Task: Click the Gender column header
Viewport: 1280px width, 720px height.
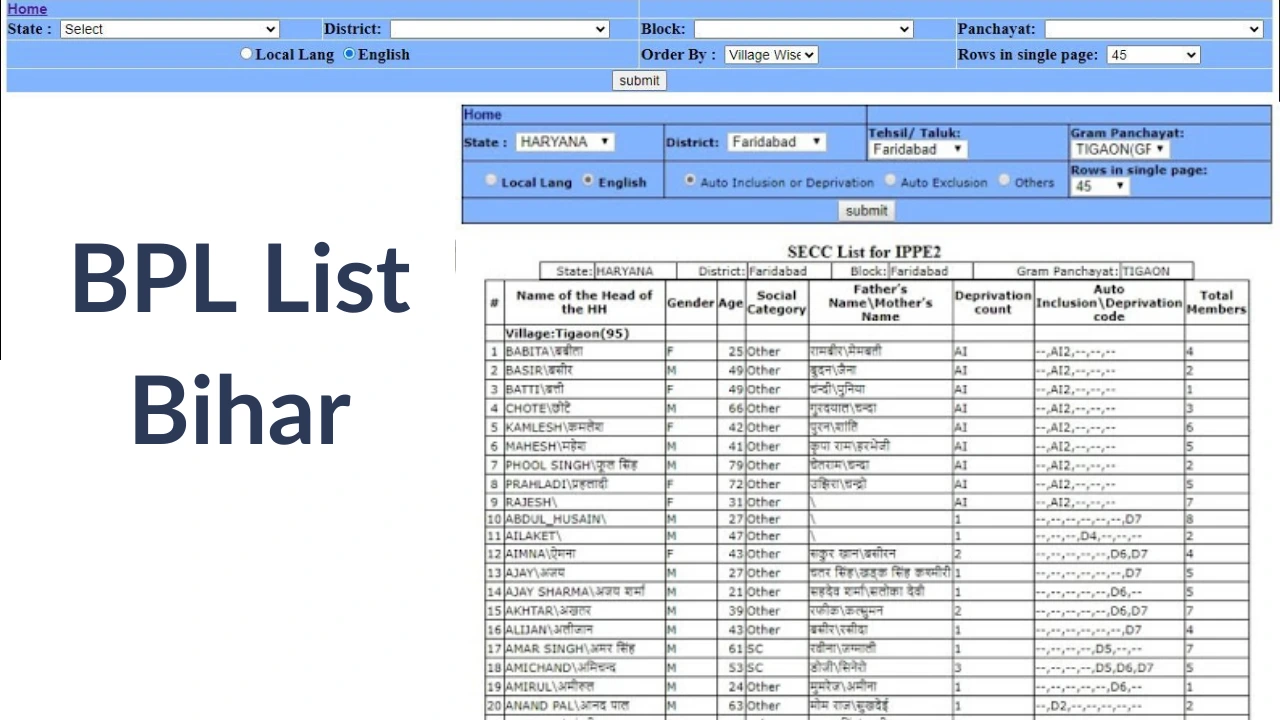Action: click(x=690, y=302)
